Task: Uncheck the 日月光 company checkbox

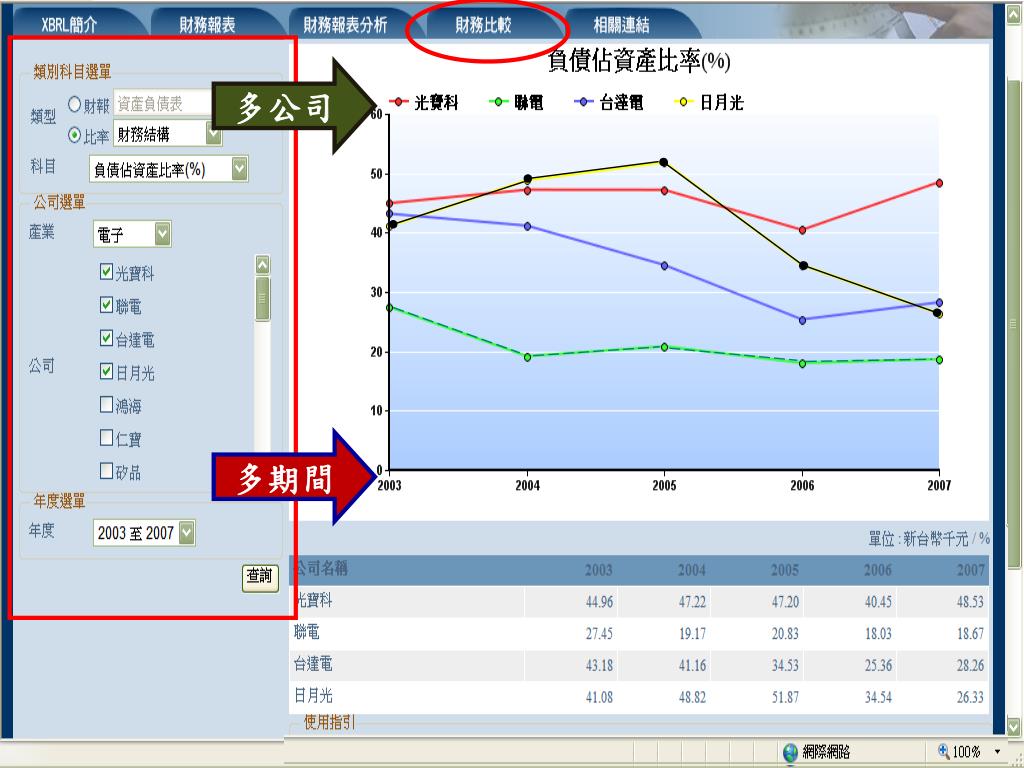Action: [106, 371]
